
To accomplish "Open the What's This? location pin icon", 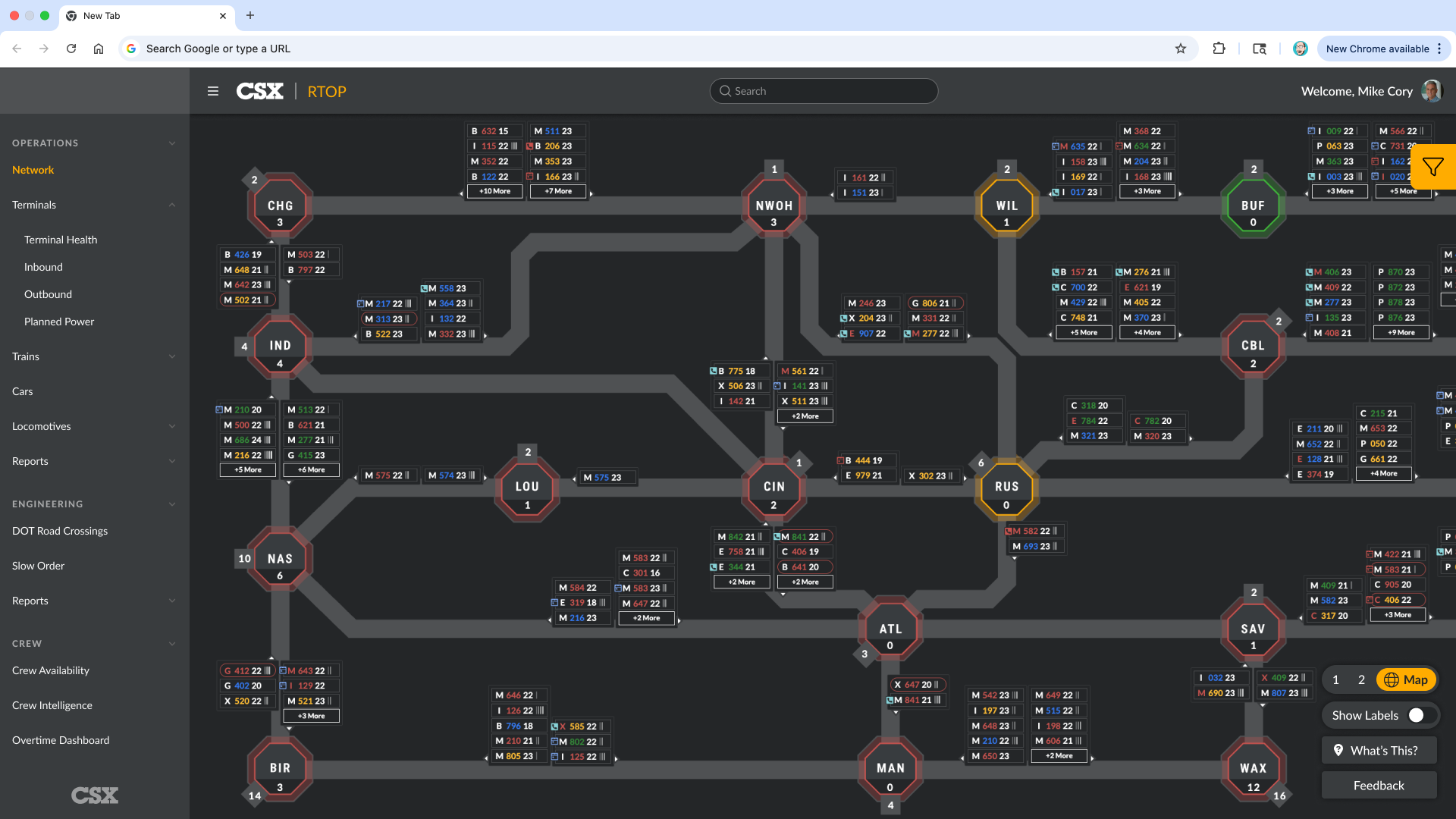I will 1339,750.
